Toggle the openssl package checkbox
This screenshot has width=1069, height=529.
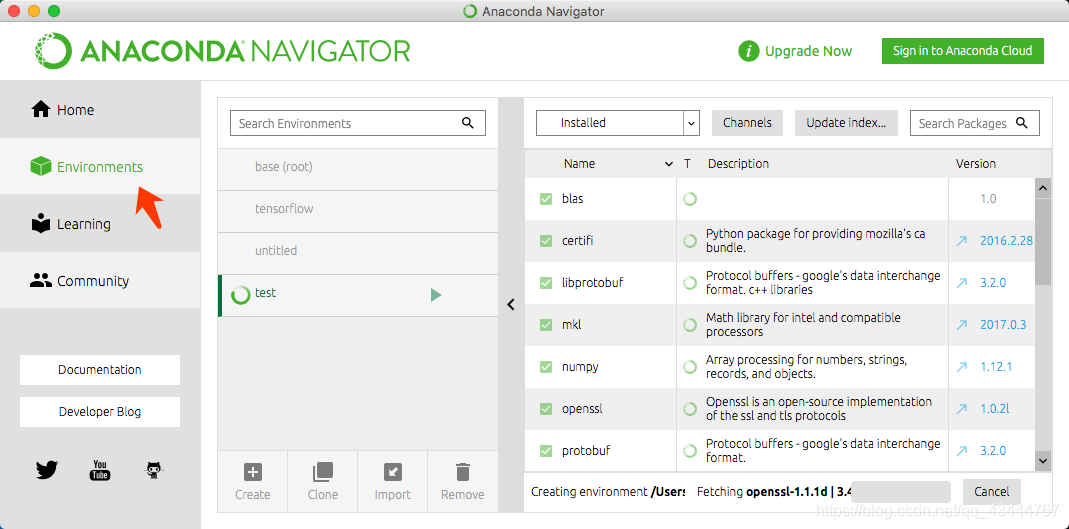tap(545, 409)
